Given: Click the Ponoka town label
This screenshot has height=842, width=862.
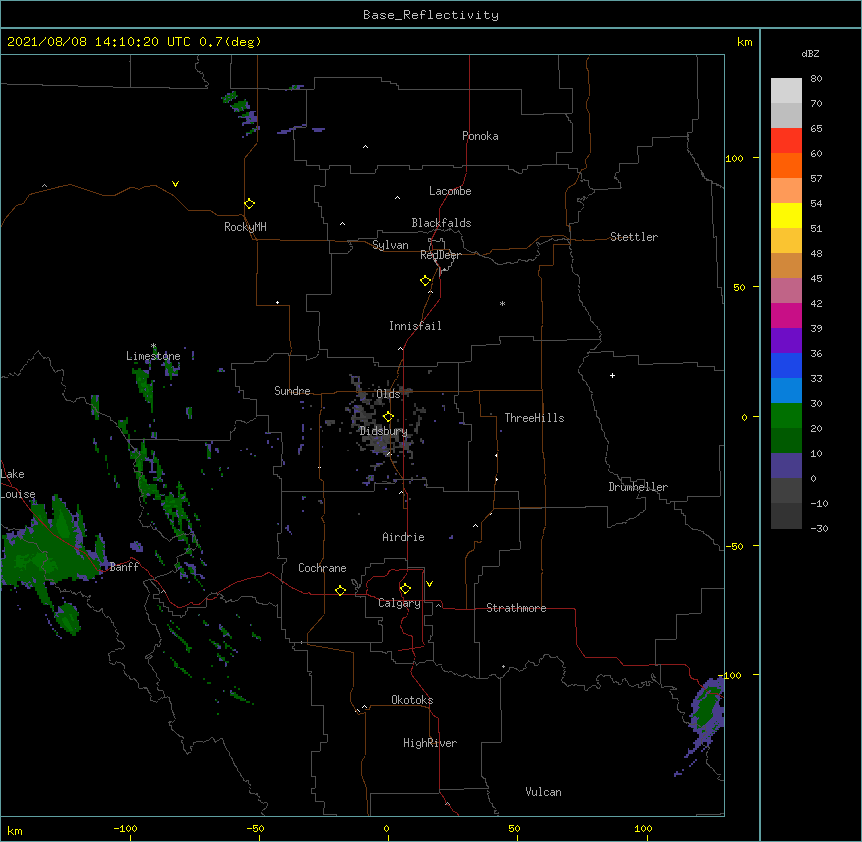Looking at the screenshot, I should click(x=480, y=136).
